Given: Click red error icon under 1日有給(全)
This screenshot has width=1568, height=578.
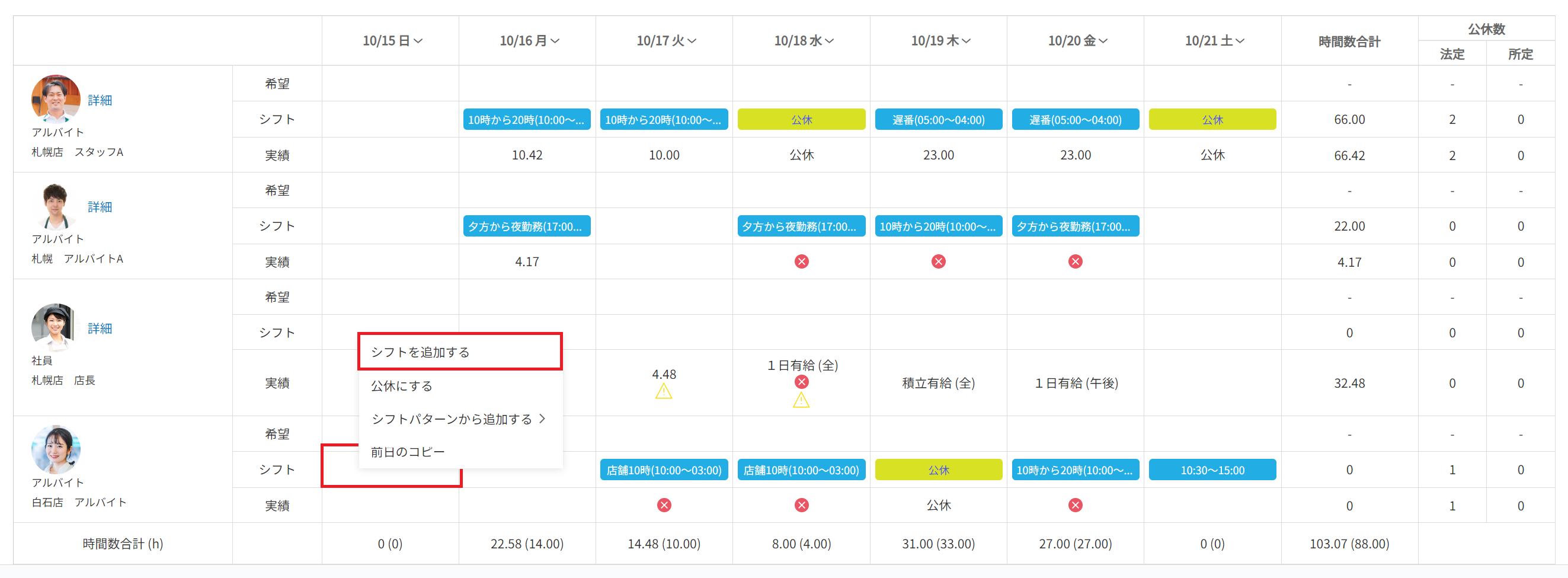Looking at the screenshot, I should [x=801, y=382].
